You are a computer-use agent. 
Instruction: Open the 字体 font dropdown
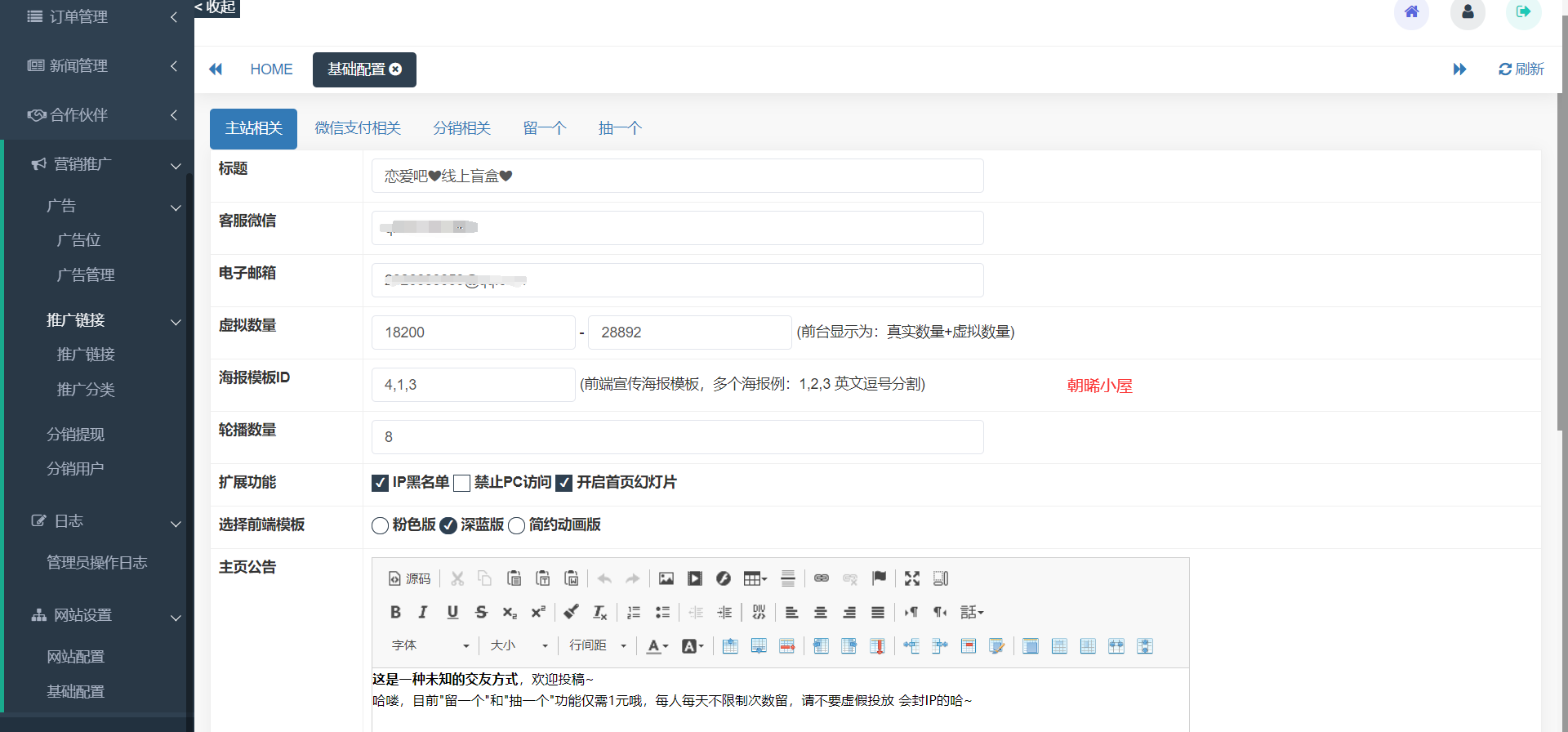[x=430, y=645]
